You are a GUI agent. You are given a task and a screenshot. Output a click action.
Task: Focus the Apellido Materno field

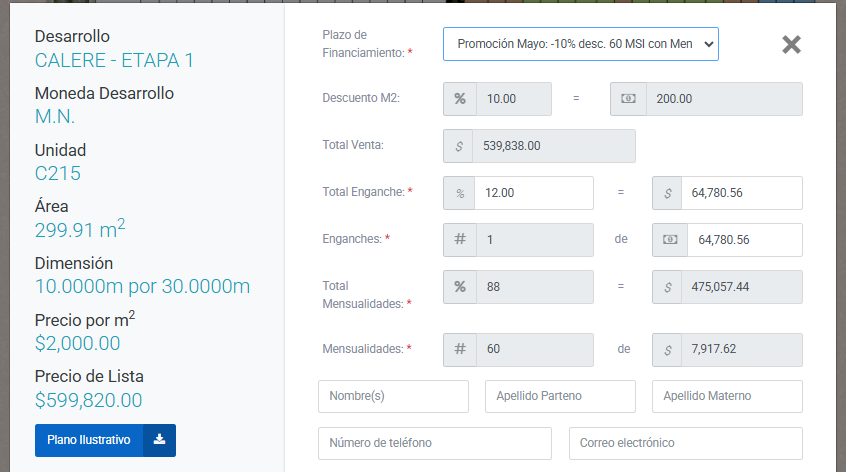pyautogui.click(x=727, y=396)
